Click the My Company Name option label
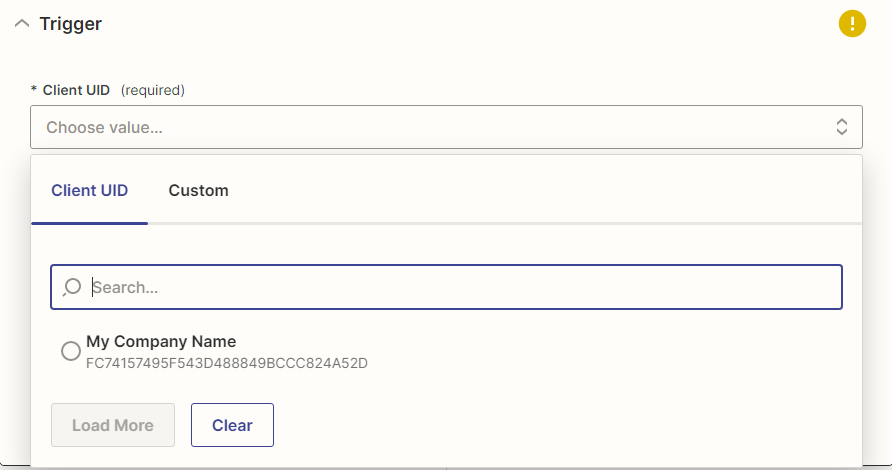The height and width of the screenshot is (470, 892). pyautogui.click(x=161, y=341)
